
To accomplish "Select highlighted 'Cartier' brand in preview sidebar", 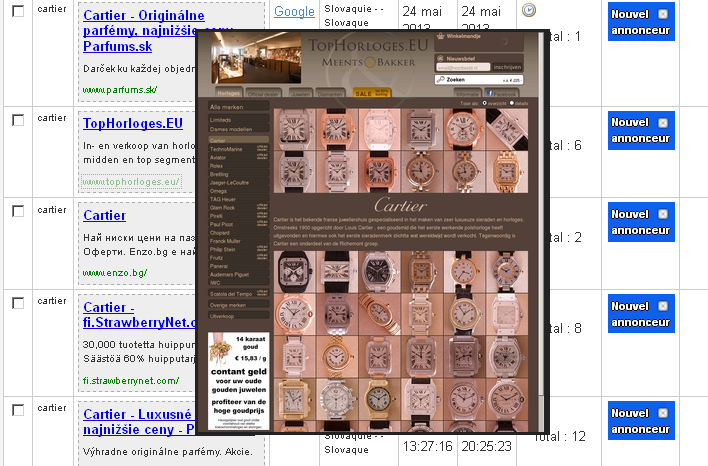I will point(238,140).
